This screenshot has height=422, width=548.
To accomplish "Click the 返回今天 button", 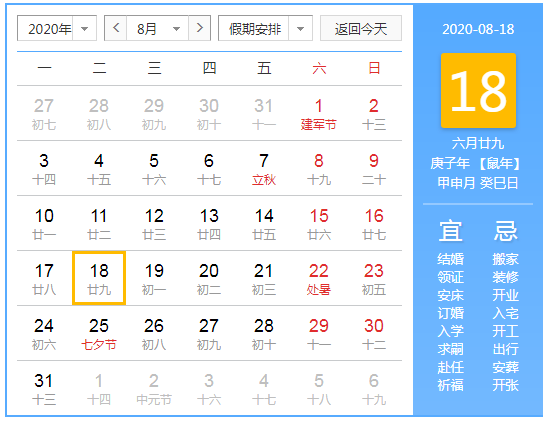I will [361, 28].
